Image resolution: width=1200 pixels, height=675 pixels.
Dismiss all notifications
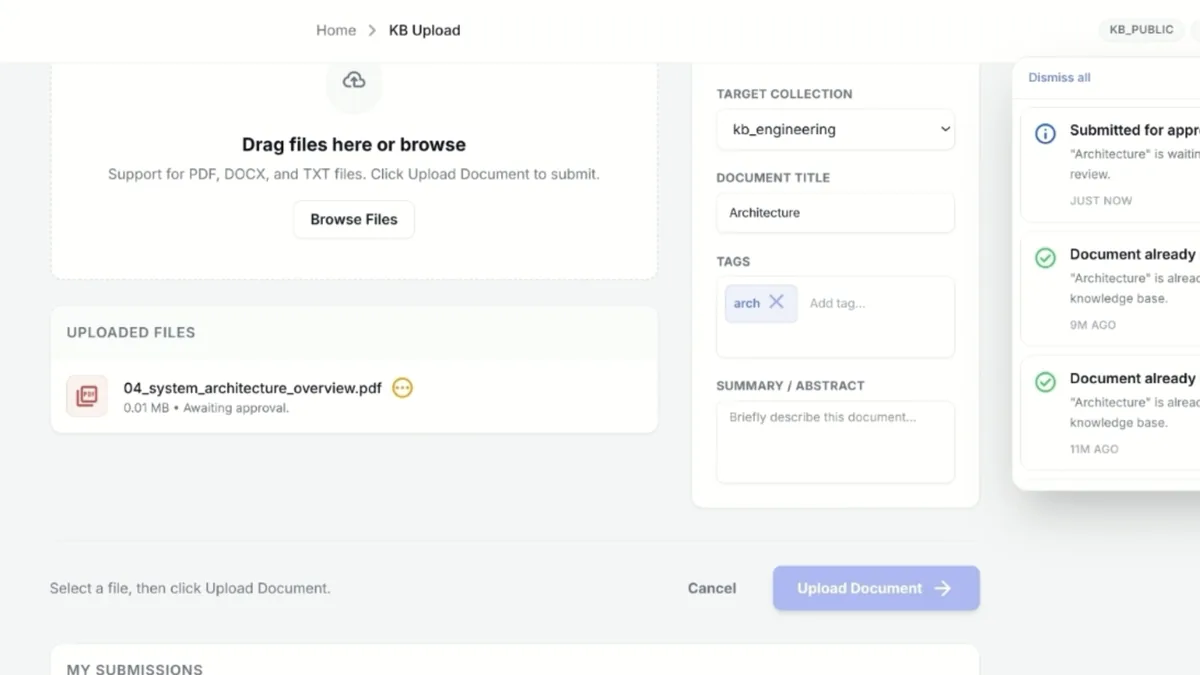(x=1059, y=77)
